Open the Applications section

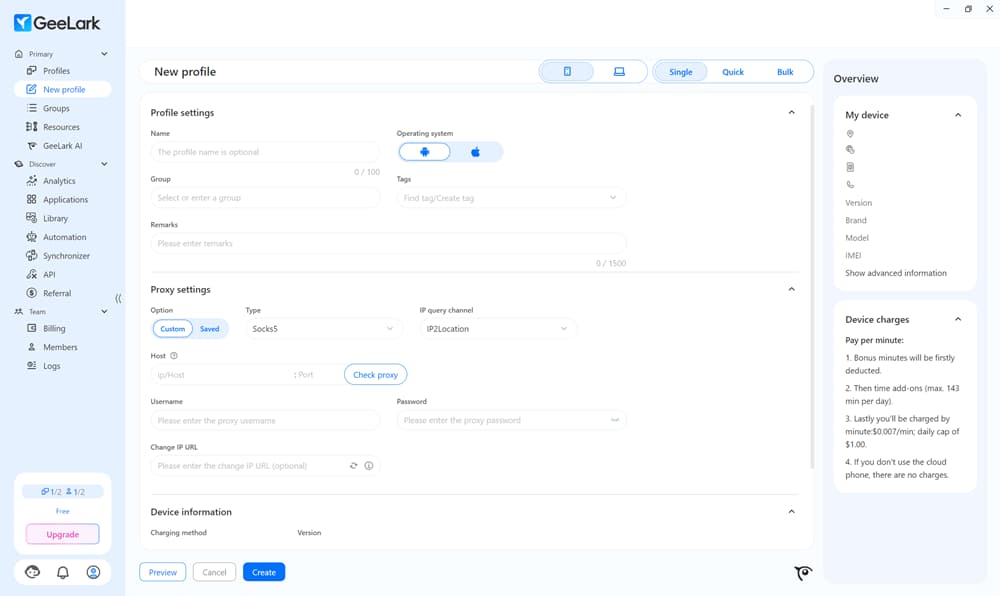[x=66, y=199]
